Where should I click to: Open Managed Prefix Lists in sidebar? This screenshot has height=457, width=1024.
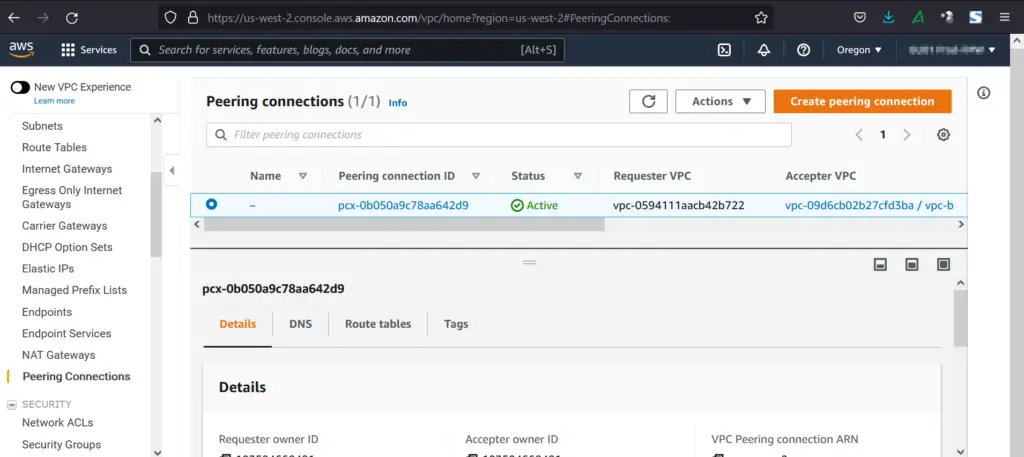coord(74,291)
